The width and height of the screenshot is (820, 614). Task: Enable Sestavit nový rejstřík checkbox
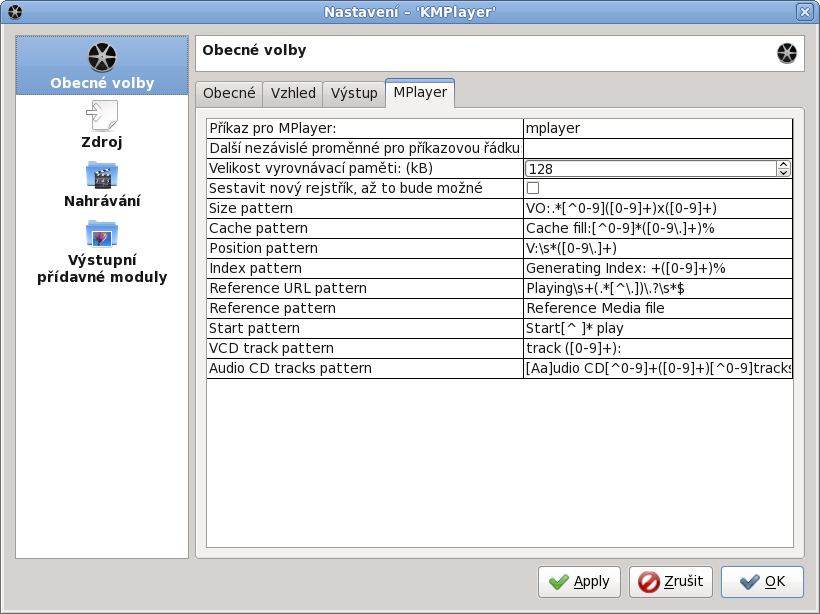[533, 188]
